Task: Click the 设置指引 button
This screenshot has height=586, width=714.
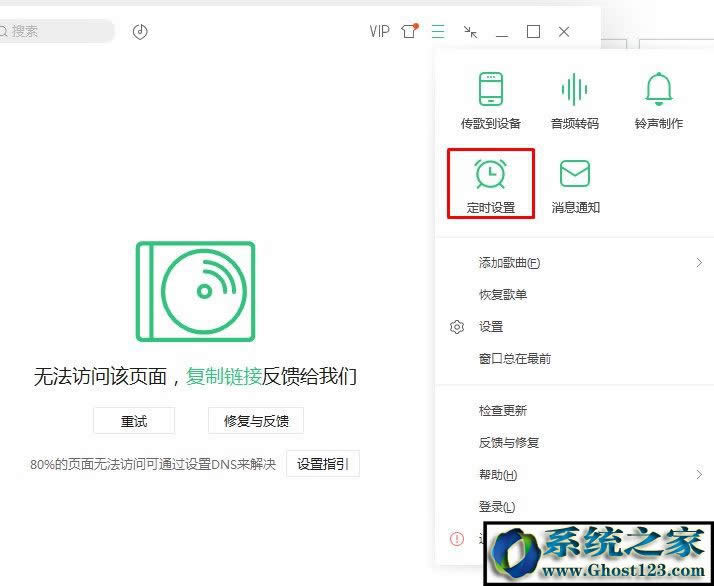Action: (x=323, y=464)
